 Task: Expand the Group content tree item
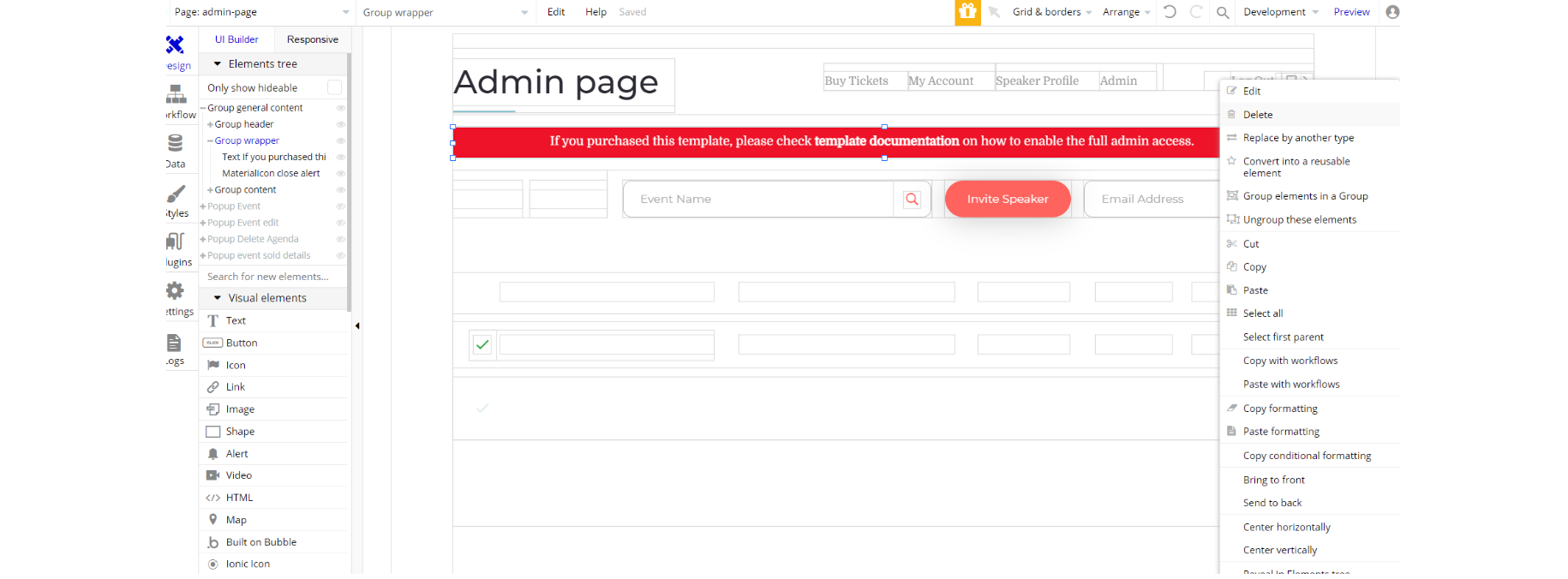[x=210, y=190]
